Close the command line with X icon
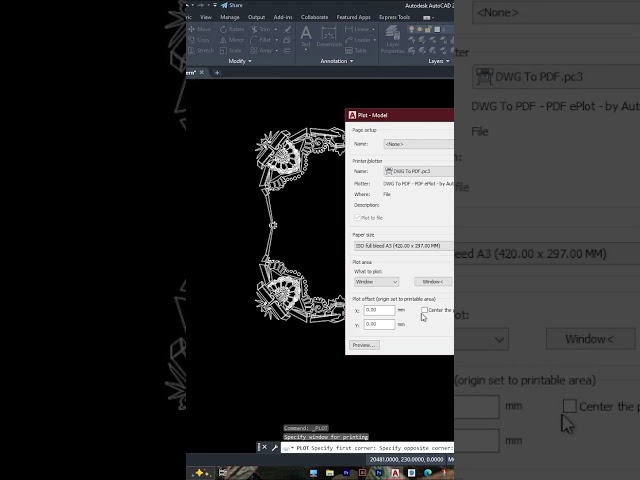This screenshot has width=640, height=480. click(x=264, y=447)
